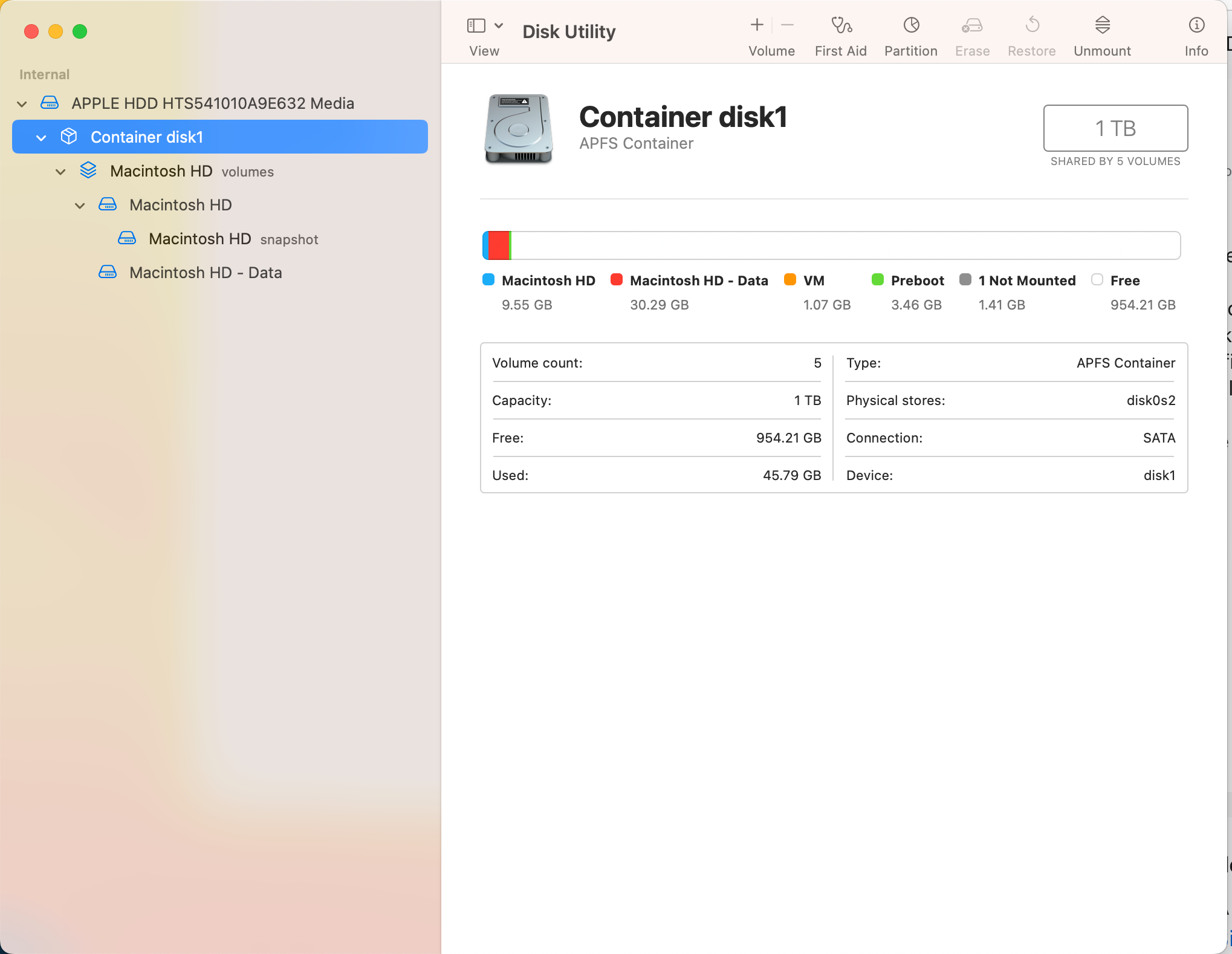Click the Disk Utility window title
Screen dimensions: 1232x954
[569, 31]
